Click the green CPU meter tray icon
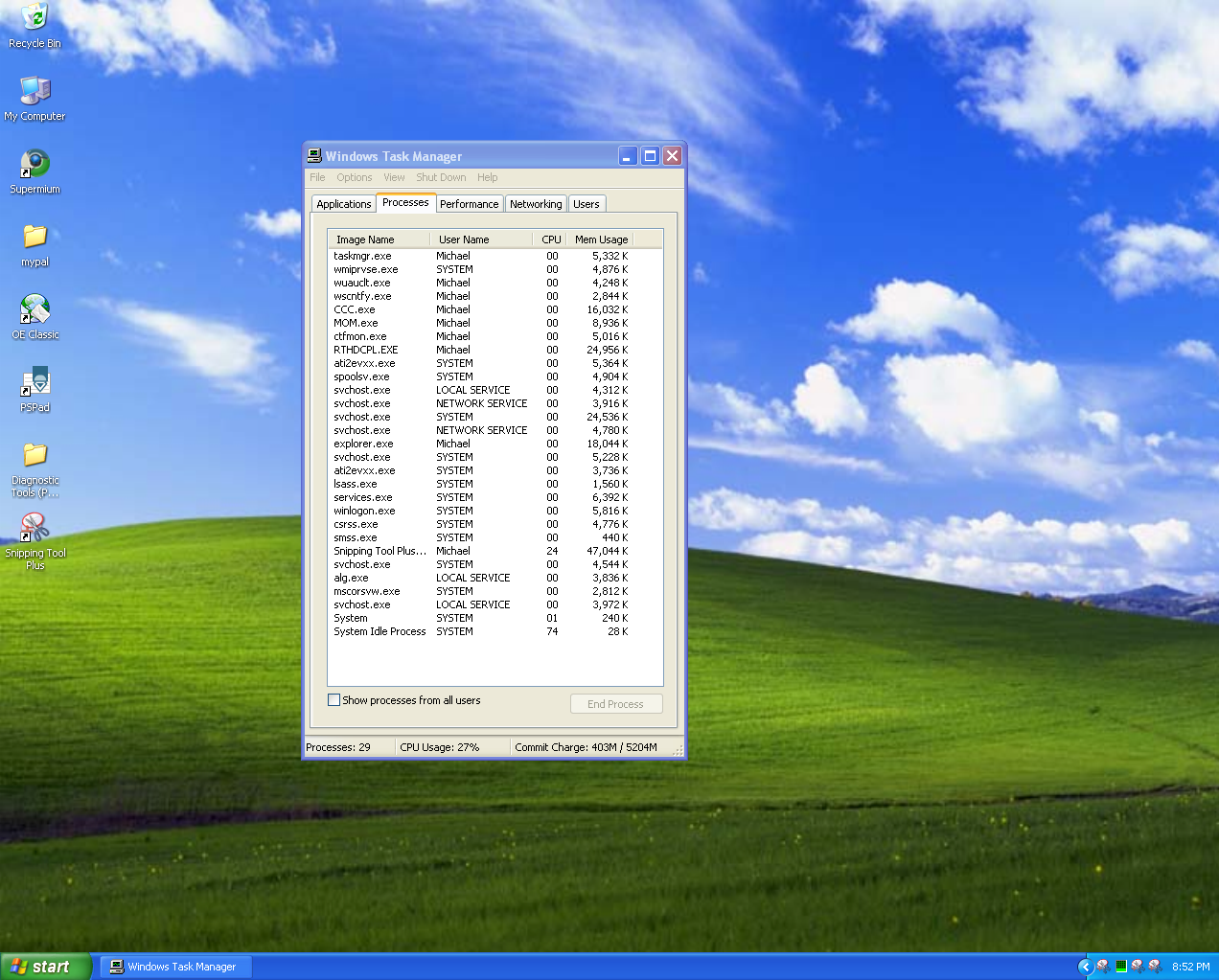1219x980 pixels. click(x=1120, y=967)
